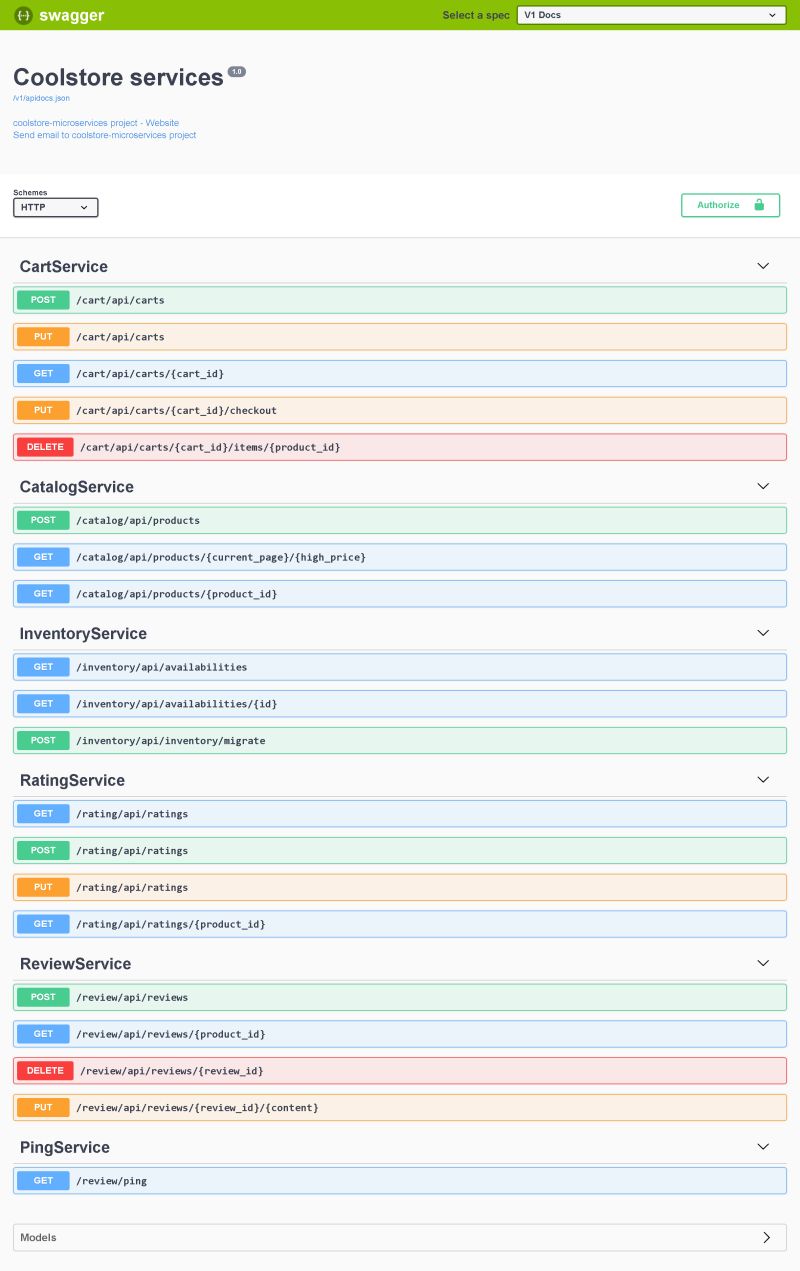Open the coolstore-microservices project Website link
Image resolution: width=800 pixels, height=1271 pixels.
[95, 122]
